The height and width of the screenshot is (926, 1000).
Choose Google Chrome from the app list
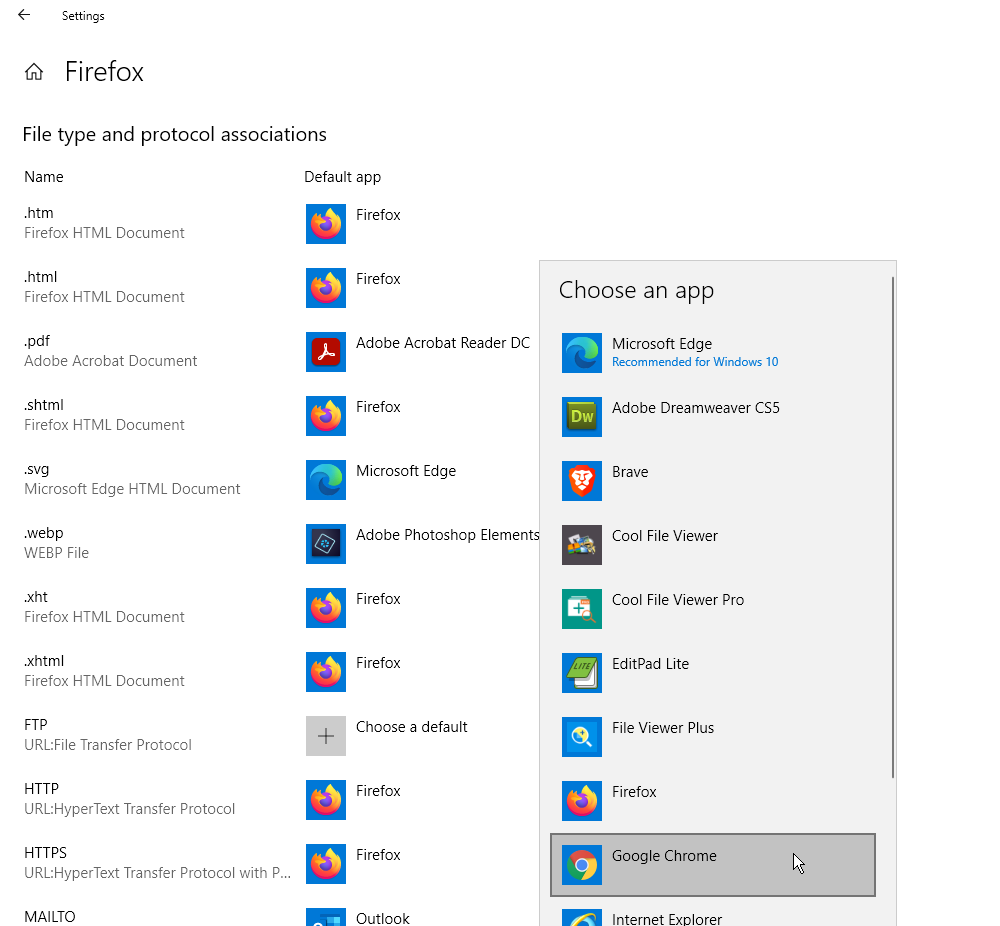(712, 865)
